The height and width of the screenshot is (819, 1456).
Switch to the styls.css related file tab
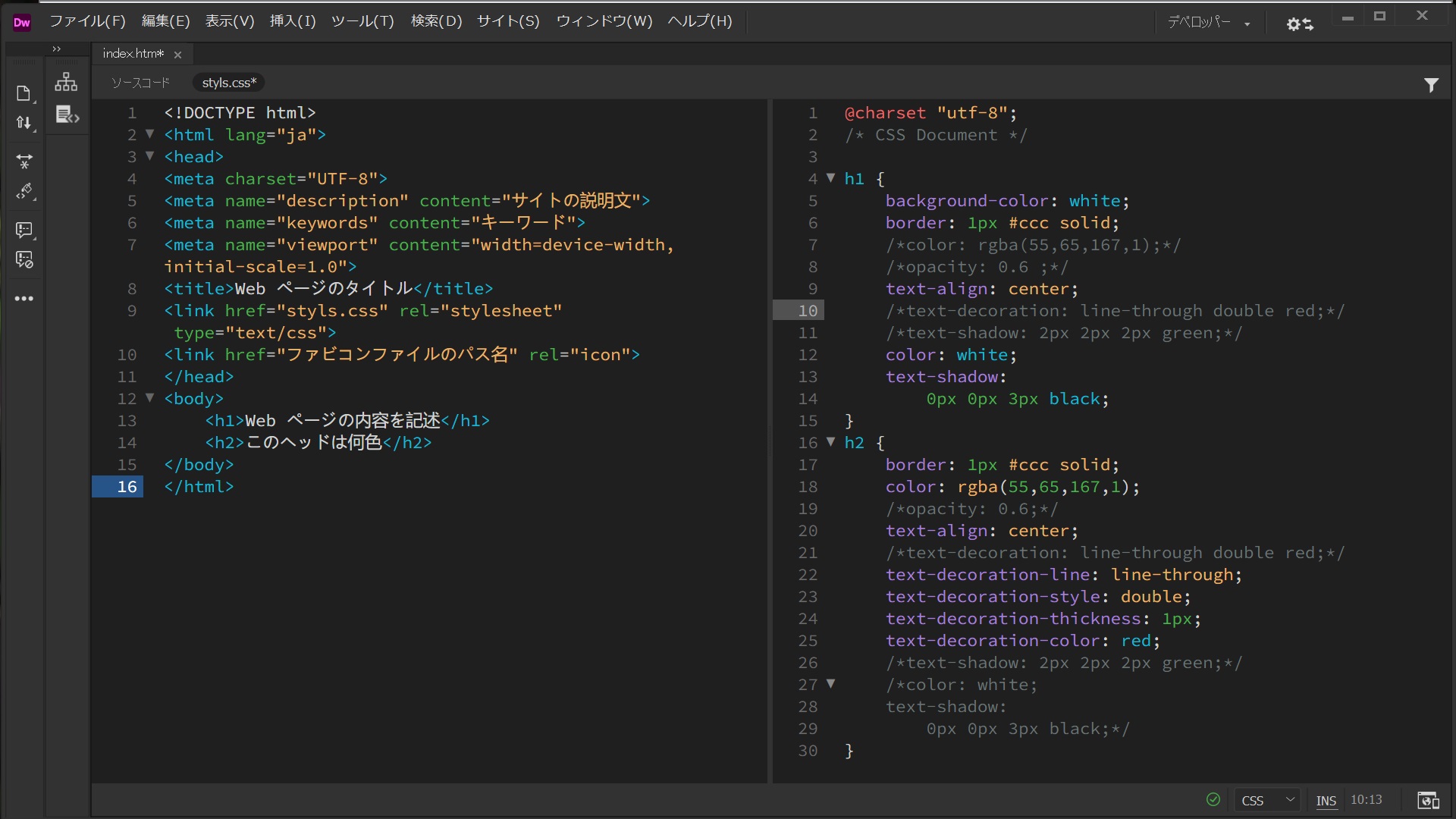(229, 83)
